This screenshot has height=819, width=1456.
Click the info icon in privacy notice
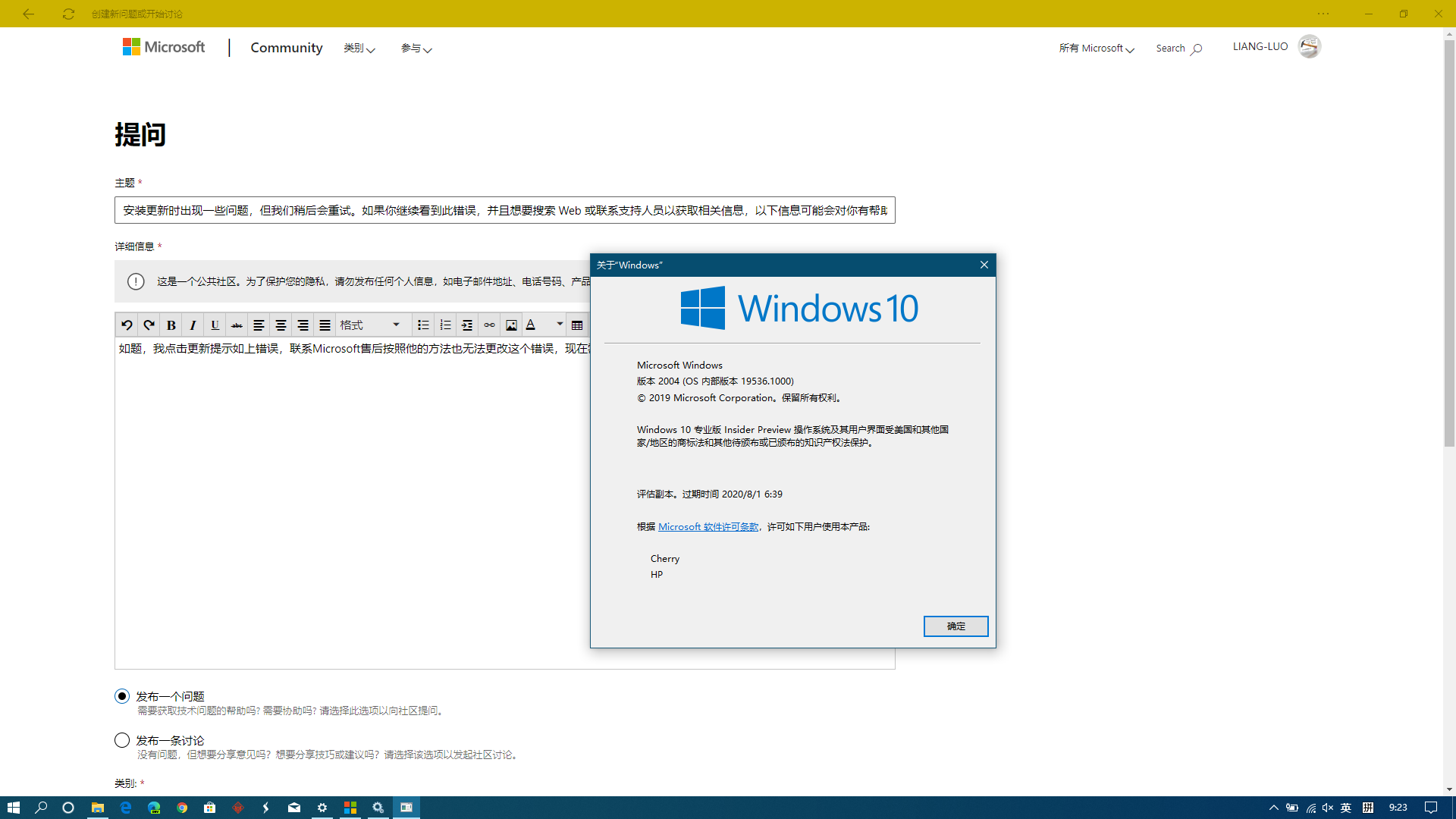[136, 281]
